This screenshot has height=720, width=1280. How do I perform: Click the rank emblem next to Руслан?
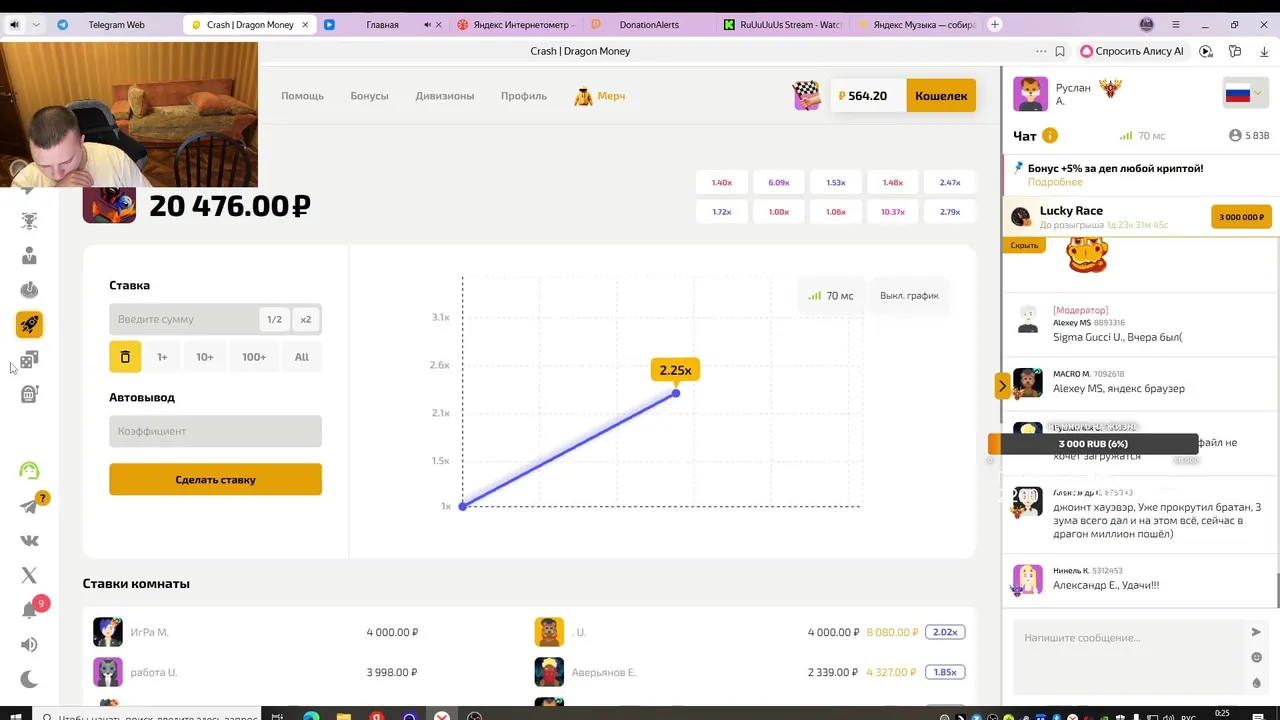click(1110, 89)
